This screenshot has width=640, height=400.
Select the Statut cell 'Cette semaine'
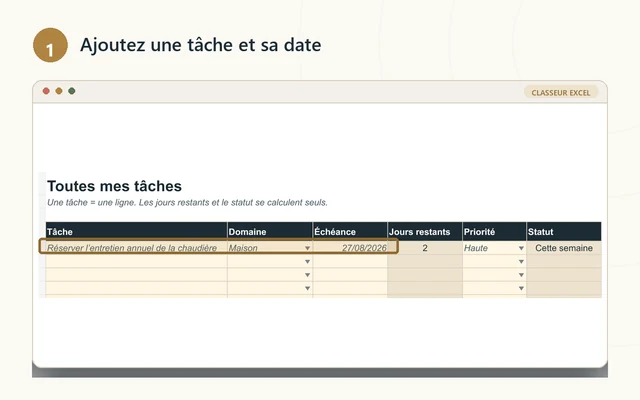[x=564, y=248]
